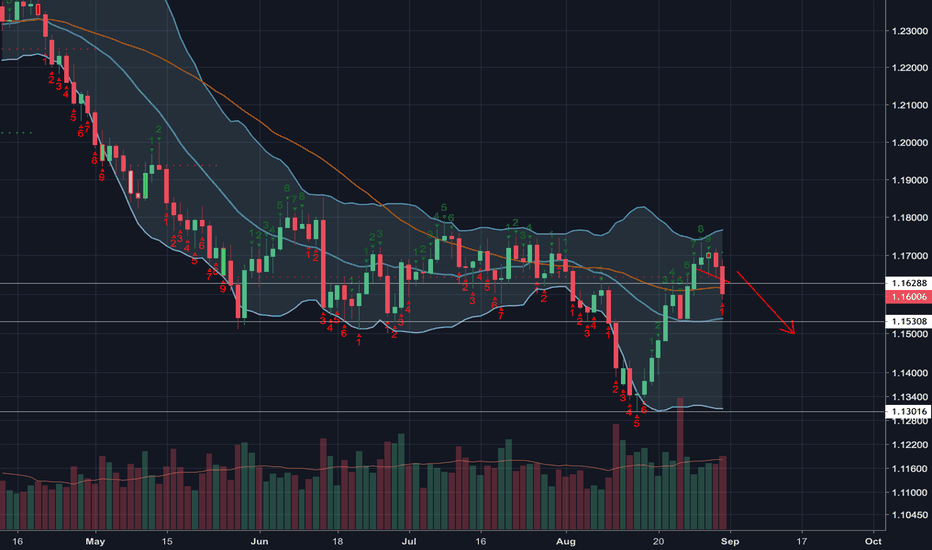Click the '20' date label in August
Image resolution: width=932 pixels, height=550 pixels.
coord(658,541)
